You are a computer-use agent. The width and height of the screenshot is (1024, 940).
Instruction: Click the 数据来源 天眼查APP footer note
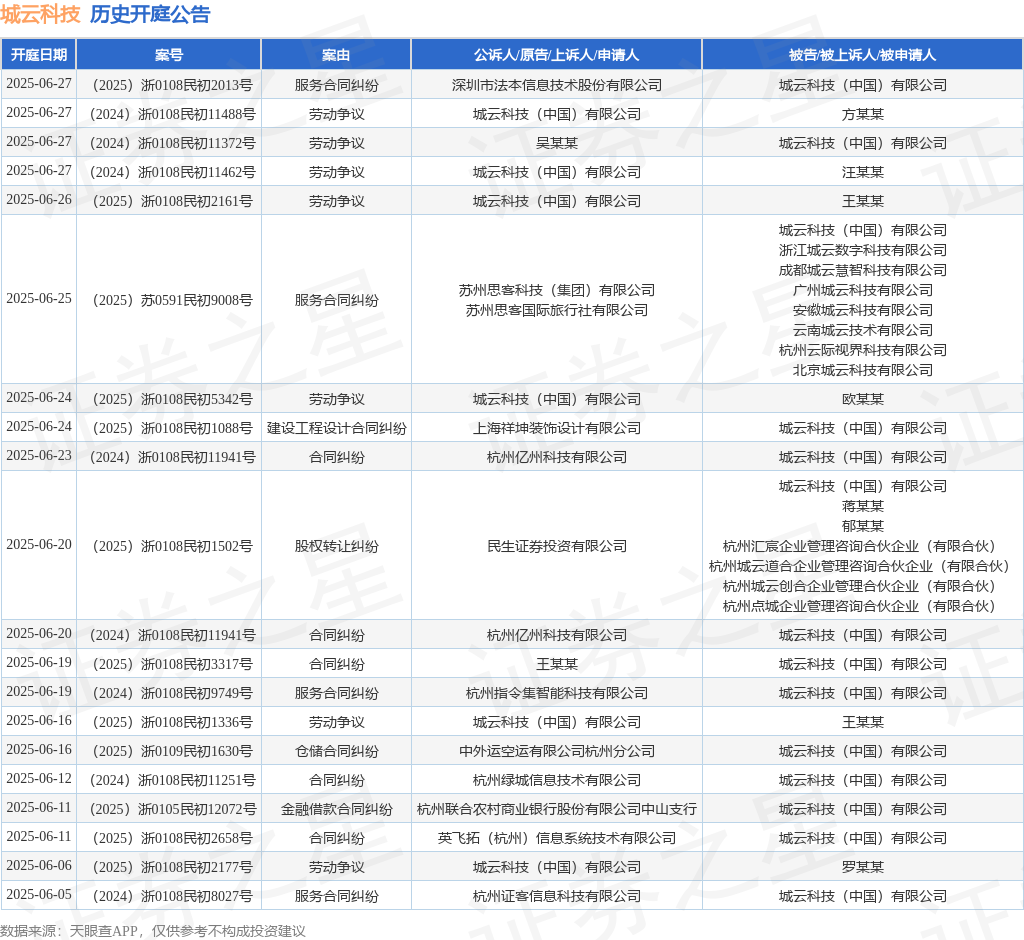pos(153,931)
